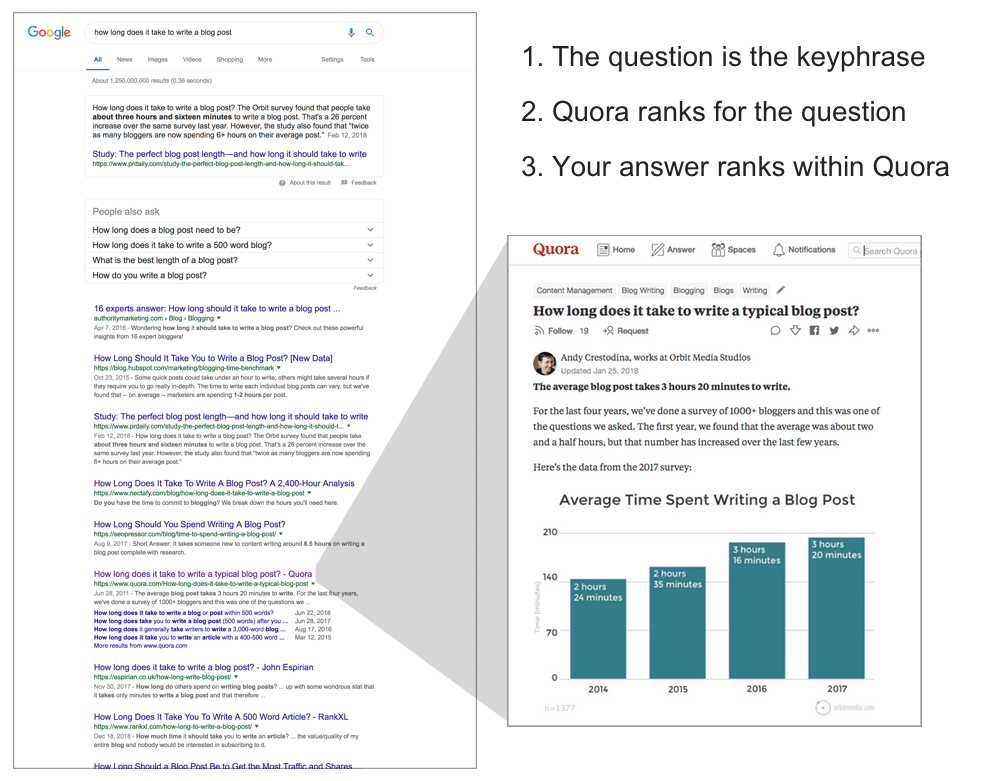Switch to the News search tab
Screen dimensions: 1000x781
(x=124, y=59)
